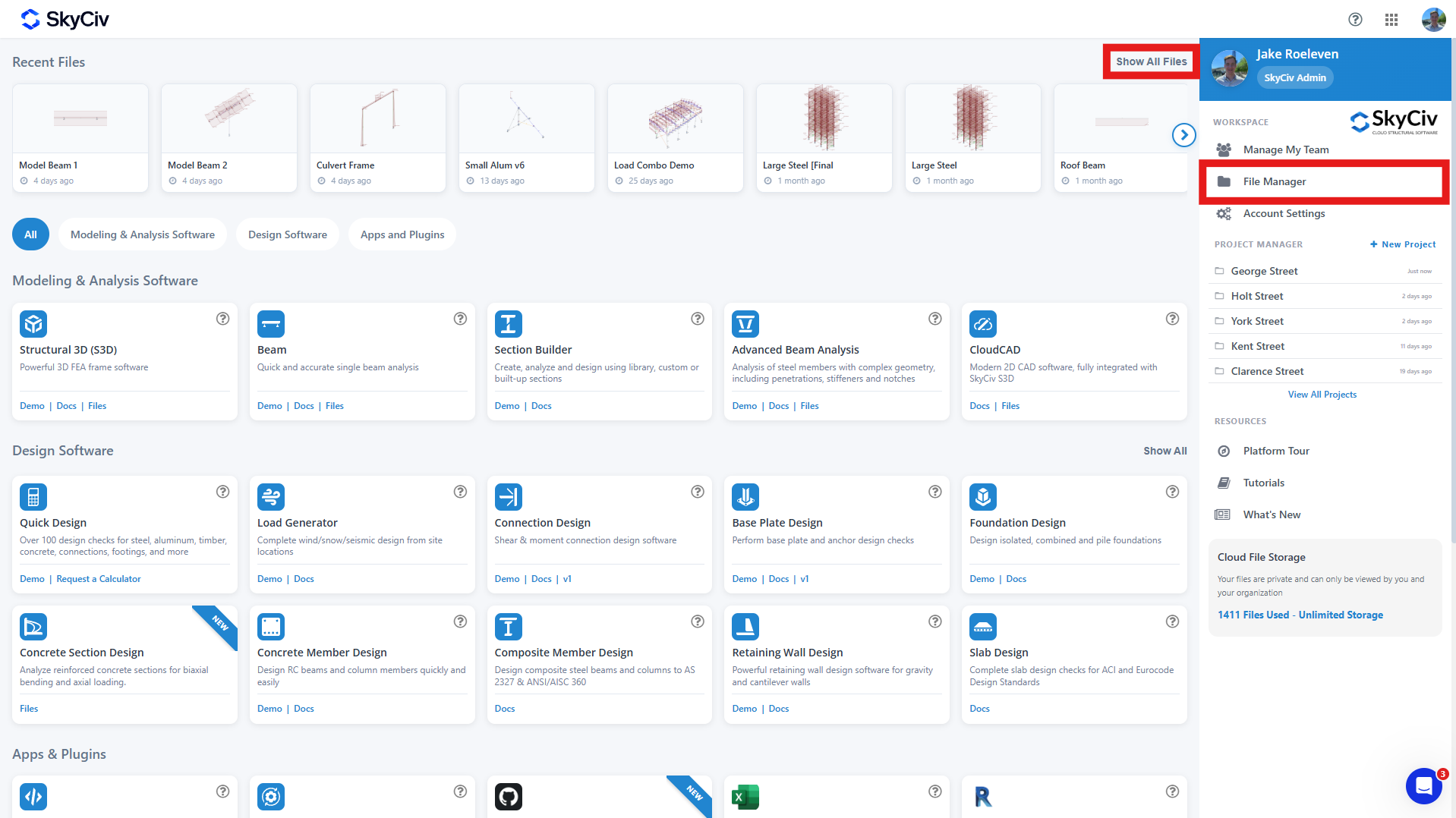Screen dimensions: 1456x818
Task: Open the Revit plugin icon
Action: click(x=983, y=797)
